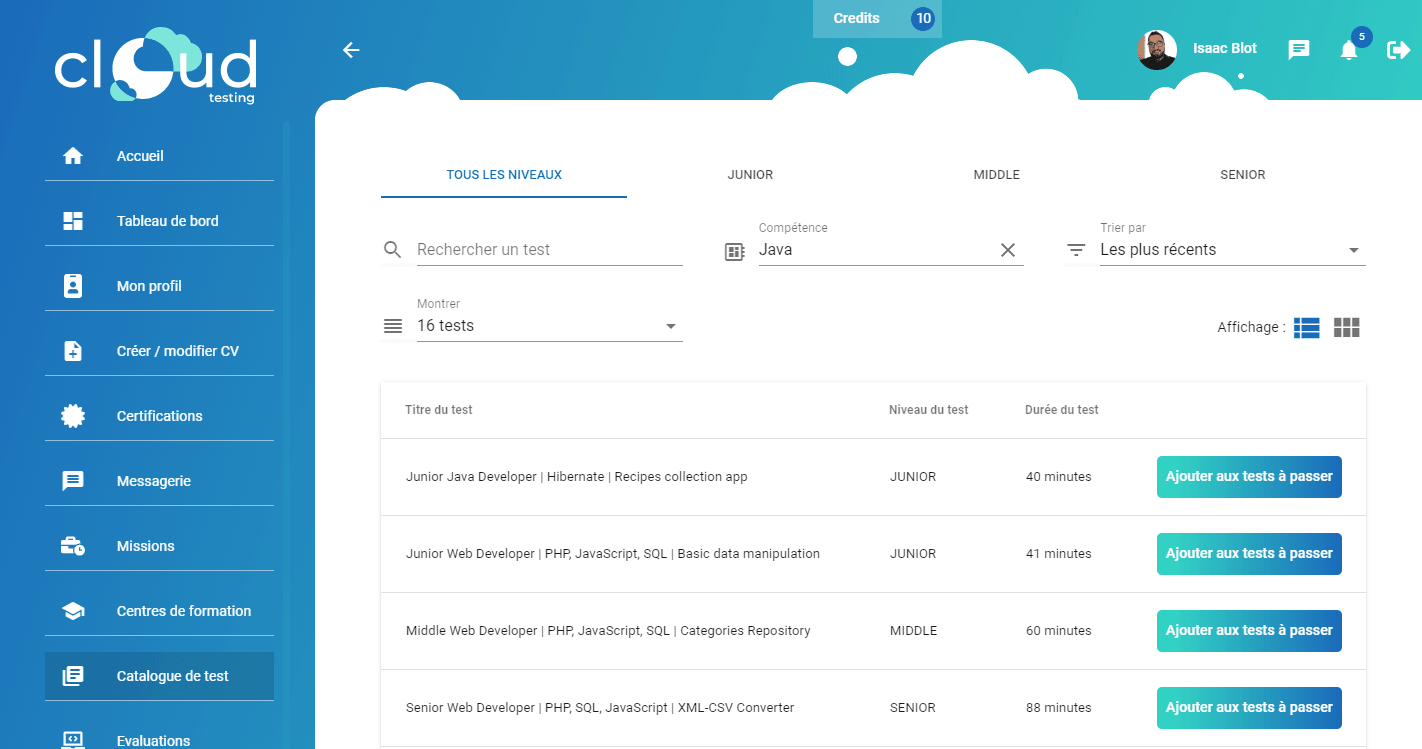Click the Isaac Blot username
The width and height of the screenshot is (1422, 749).
click(1225, 48)
